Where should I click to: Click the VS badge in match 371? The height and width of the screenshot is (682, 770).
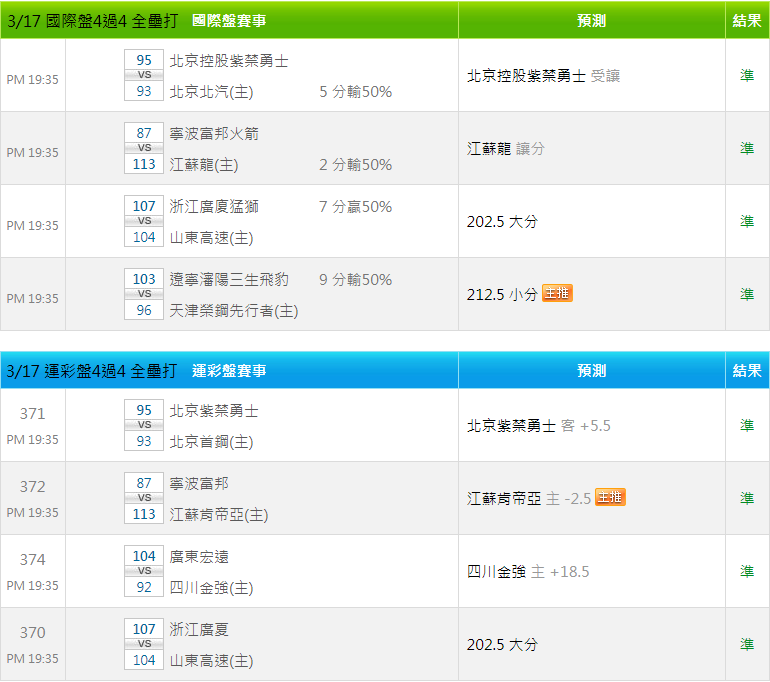tap(144, 425)
